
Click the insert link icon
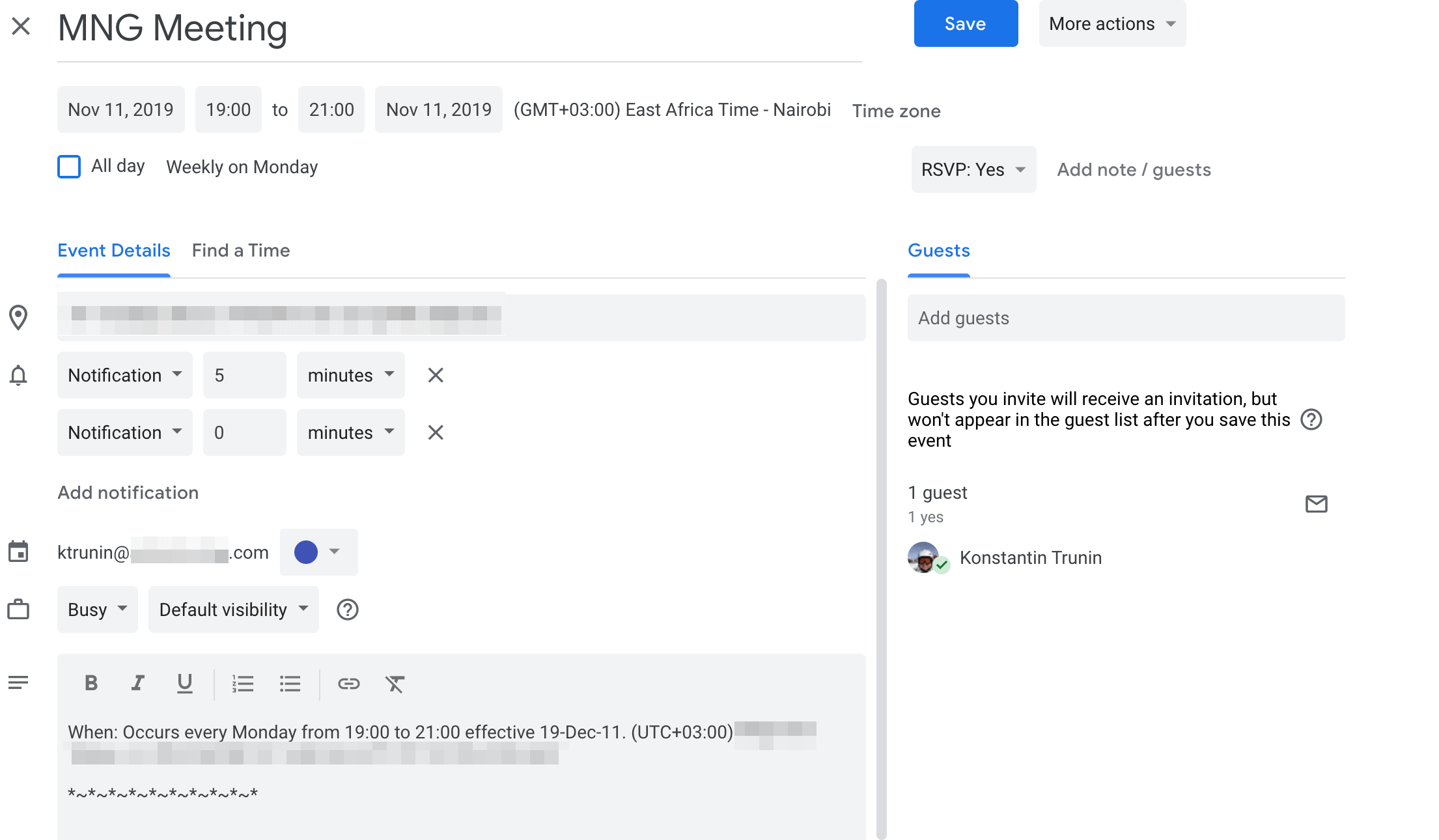pos(348,683)
